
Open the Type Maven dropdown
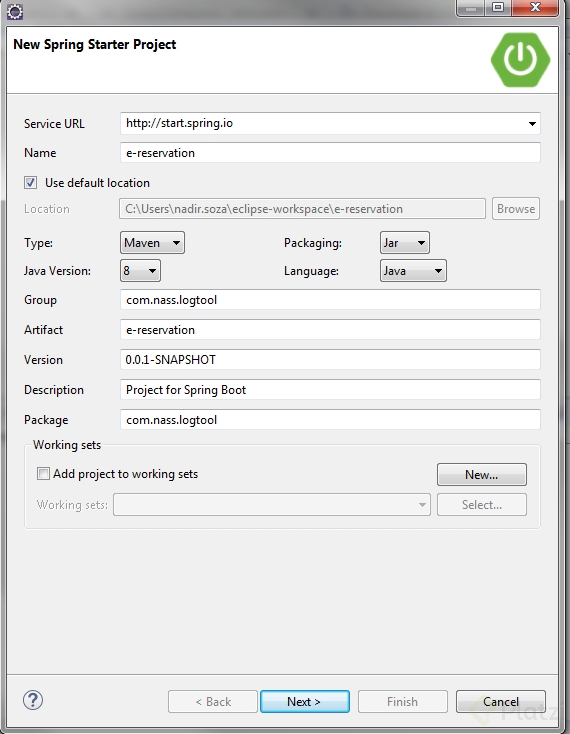point(152,242)
